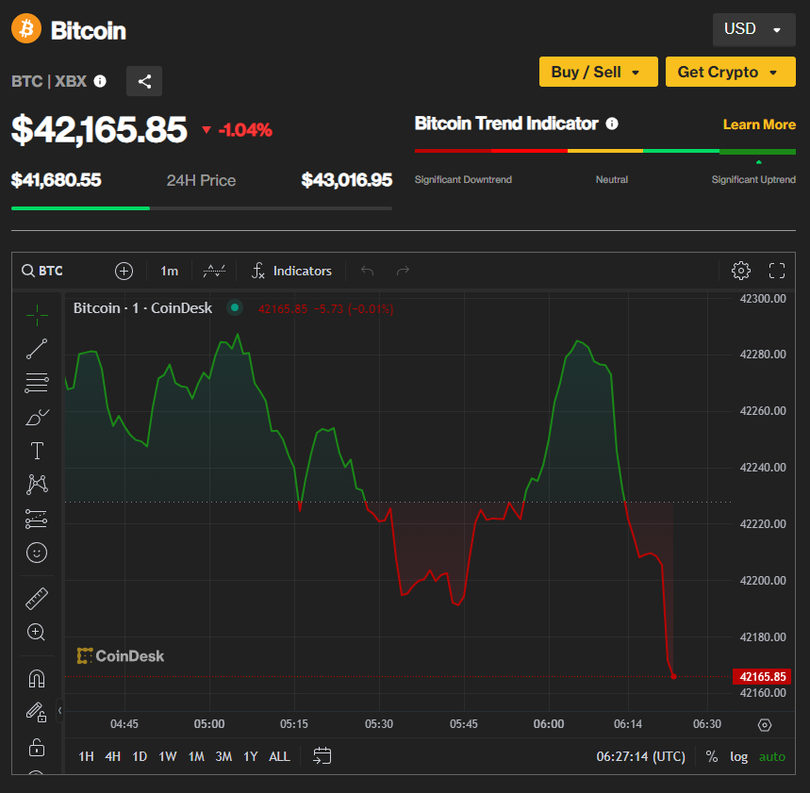Expand the Get Crypto dropdown
Screen dimensions: 810x793
point(730,72)
